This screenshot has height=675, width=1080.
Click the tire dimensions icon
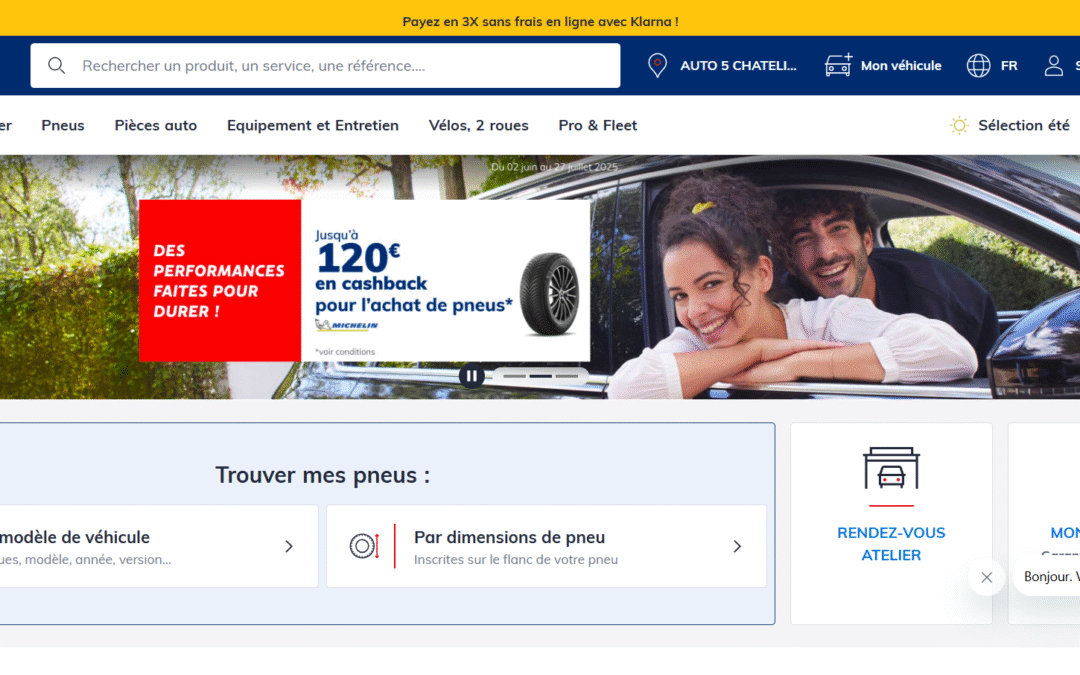coord(364,546)
